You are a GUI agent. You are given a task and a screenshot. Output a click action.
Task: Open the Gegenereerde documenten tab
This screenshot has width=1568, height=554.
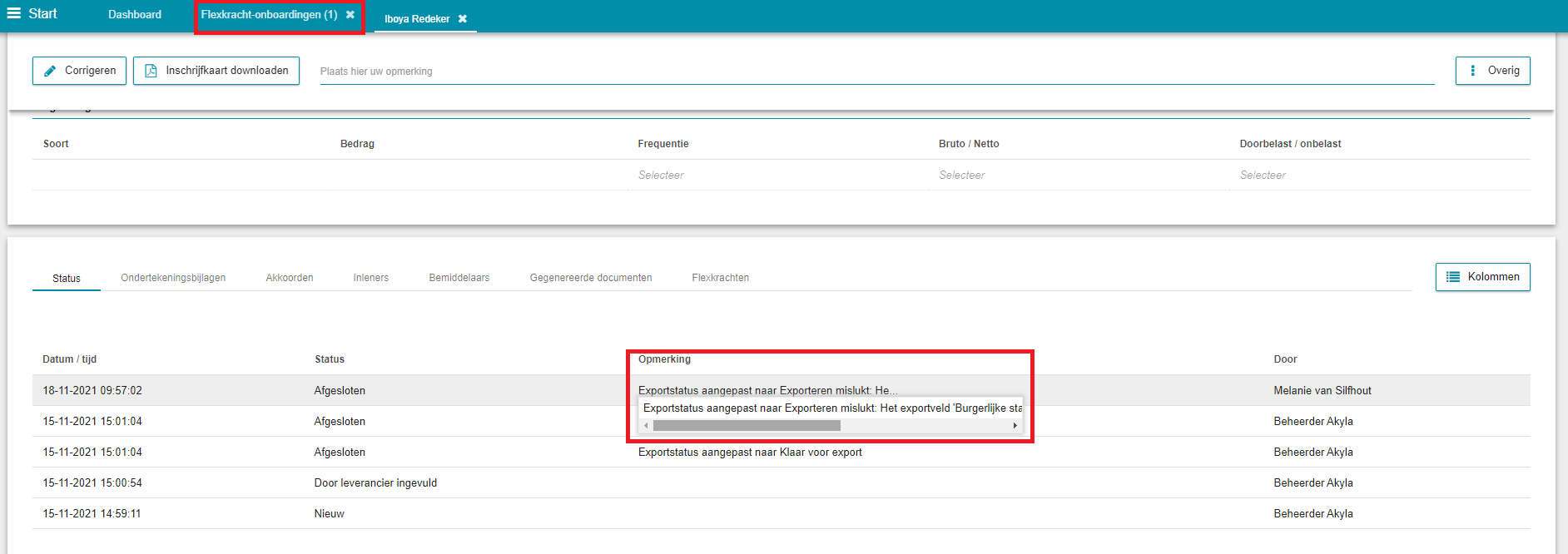coord(591,278)
